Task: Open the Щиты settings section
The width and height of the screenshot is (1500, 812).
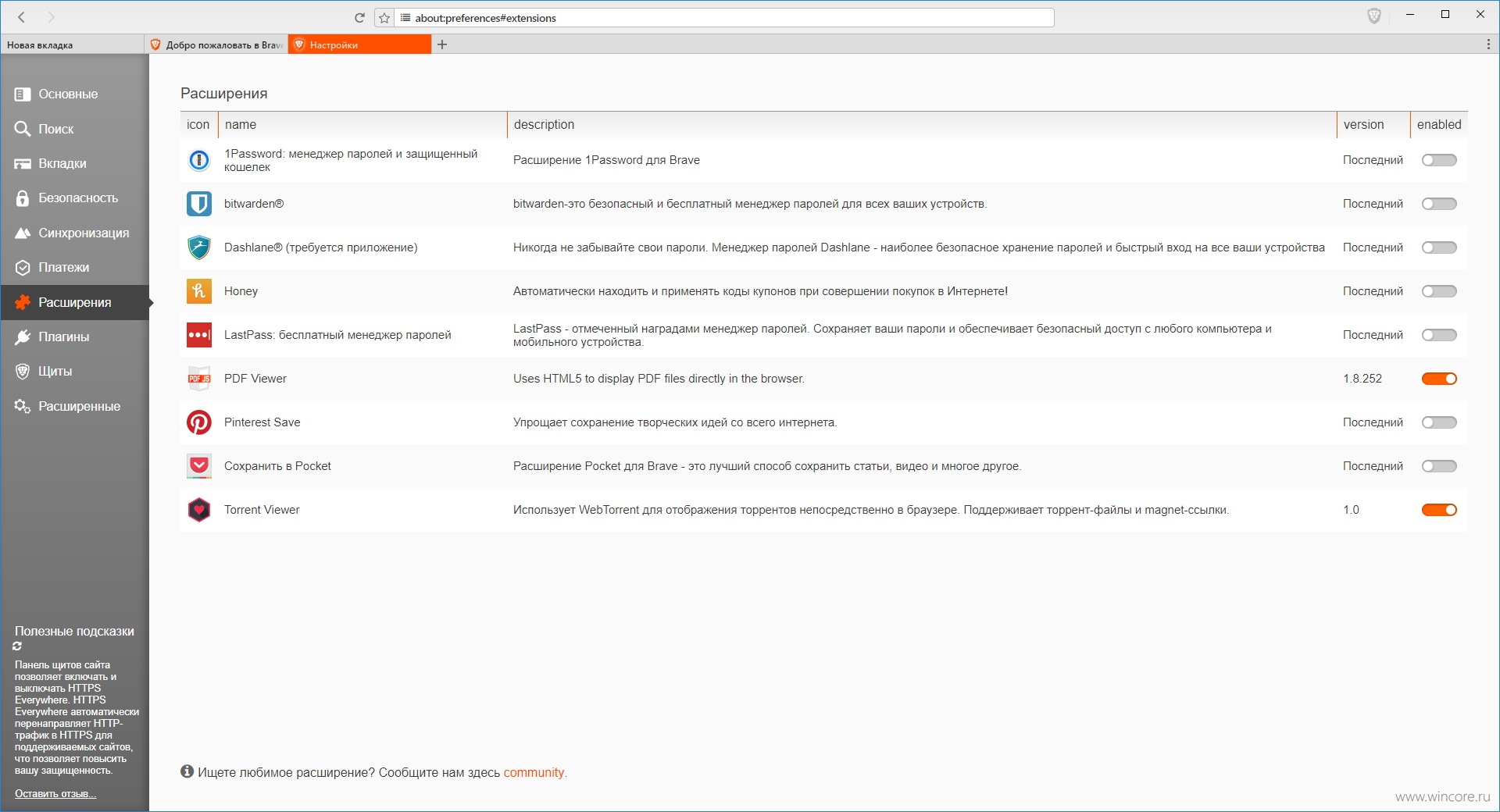Action: coord(75,371)
